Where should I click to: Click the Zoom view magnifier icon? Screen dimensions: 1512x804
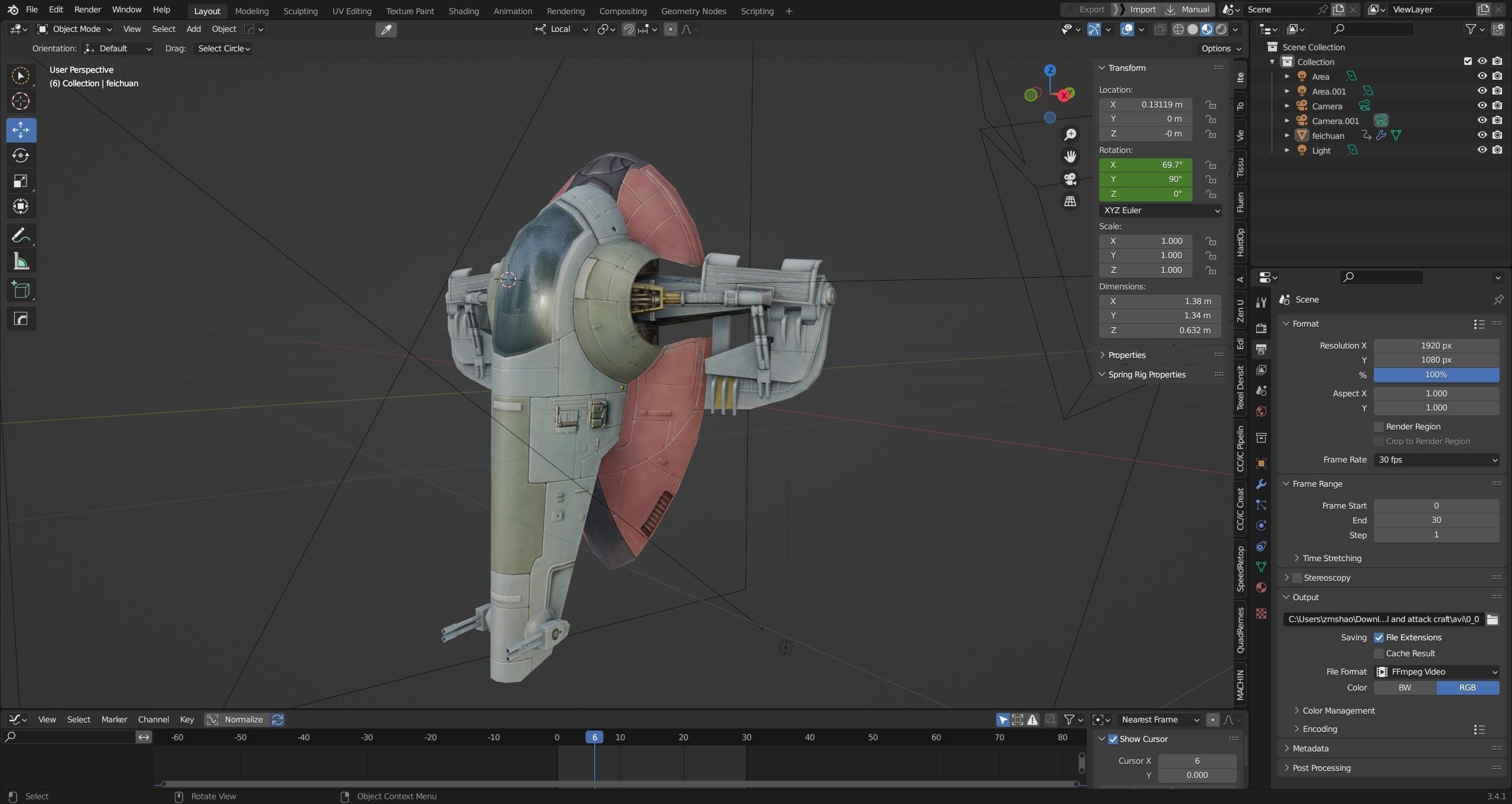1070,135
